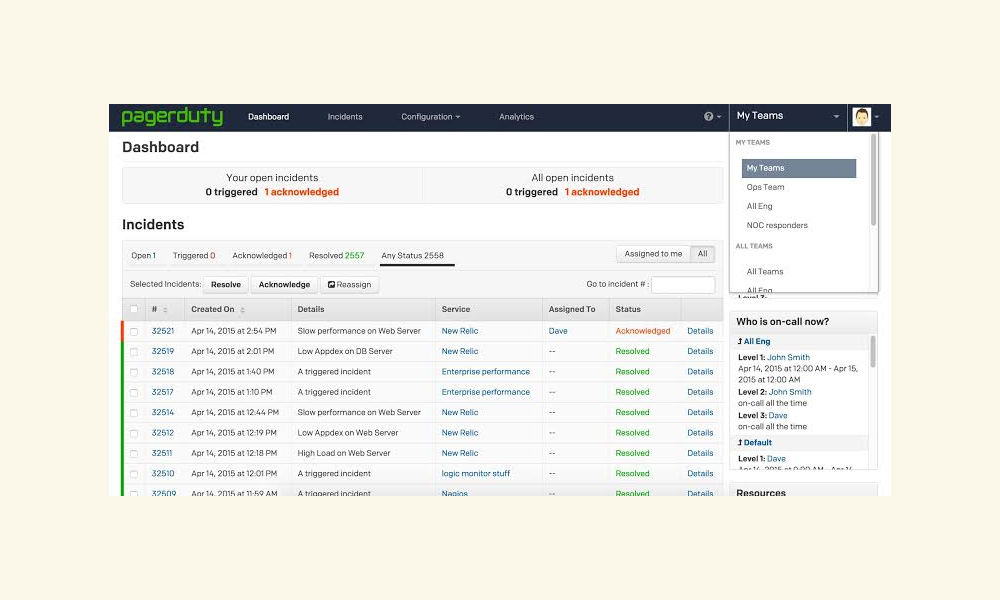Choose All Eng under My Teams list

click(x=760, y=206)
